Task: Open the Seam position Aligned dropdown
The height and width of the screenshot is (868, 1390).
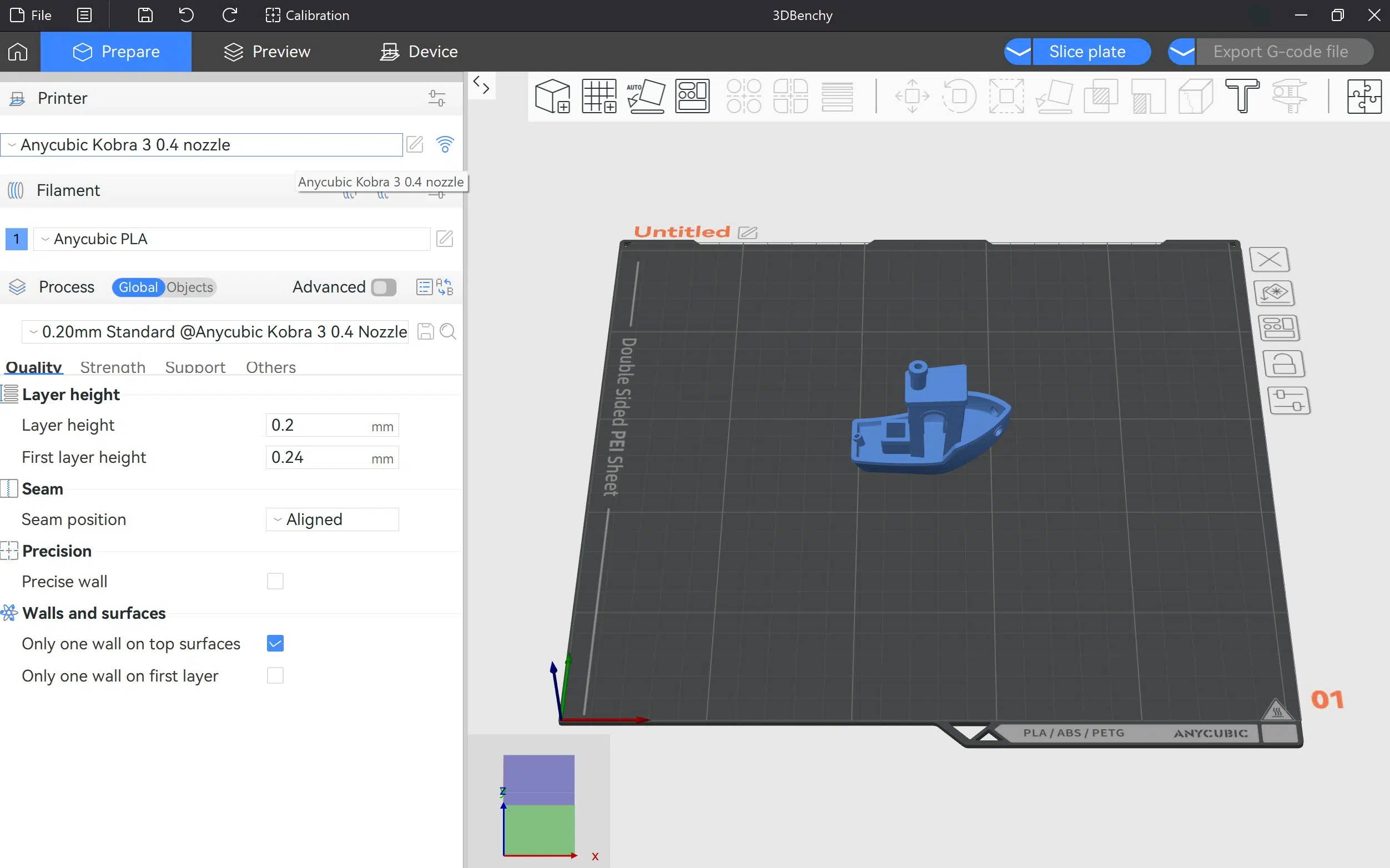Action: (x=333, y=519)
